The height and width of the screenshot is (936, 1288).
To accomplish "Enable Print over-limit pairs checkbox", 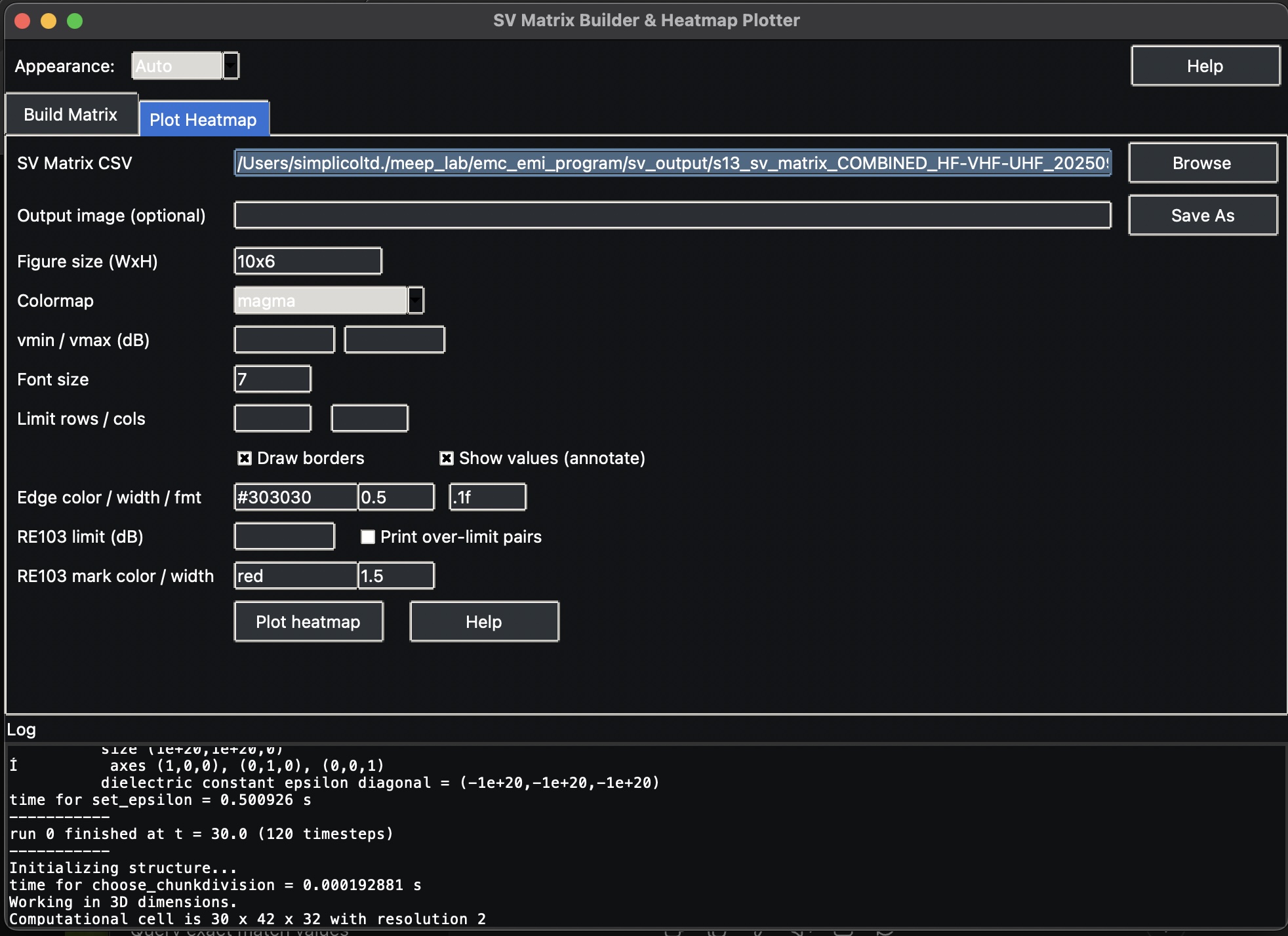I will point(367,537).
